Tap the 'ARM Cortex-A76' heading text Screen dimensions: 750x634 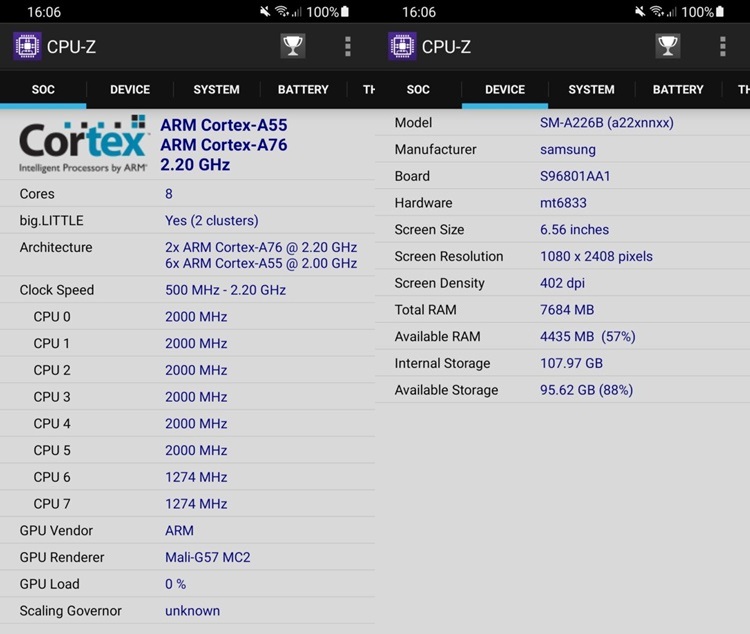[x=224, y=145]
